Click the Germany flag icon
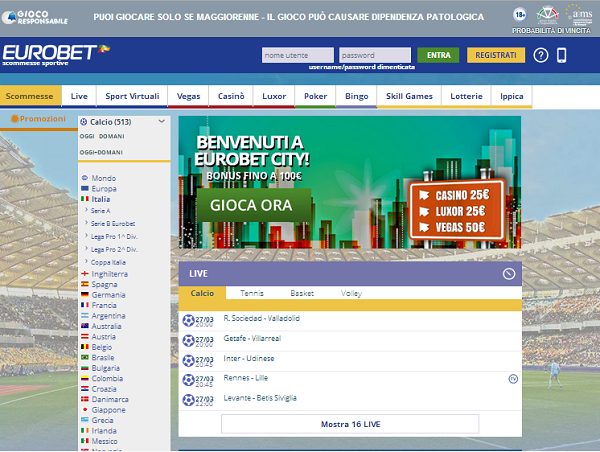Viewport: 600px width, 452px height. 85,294
